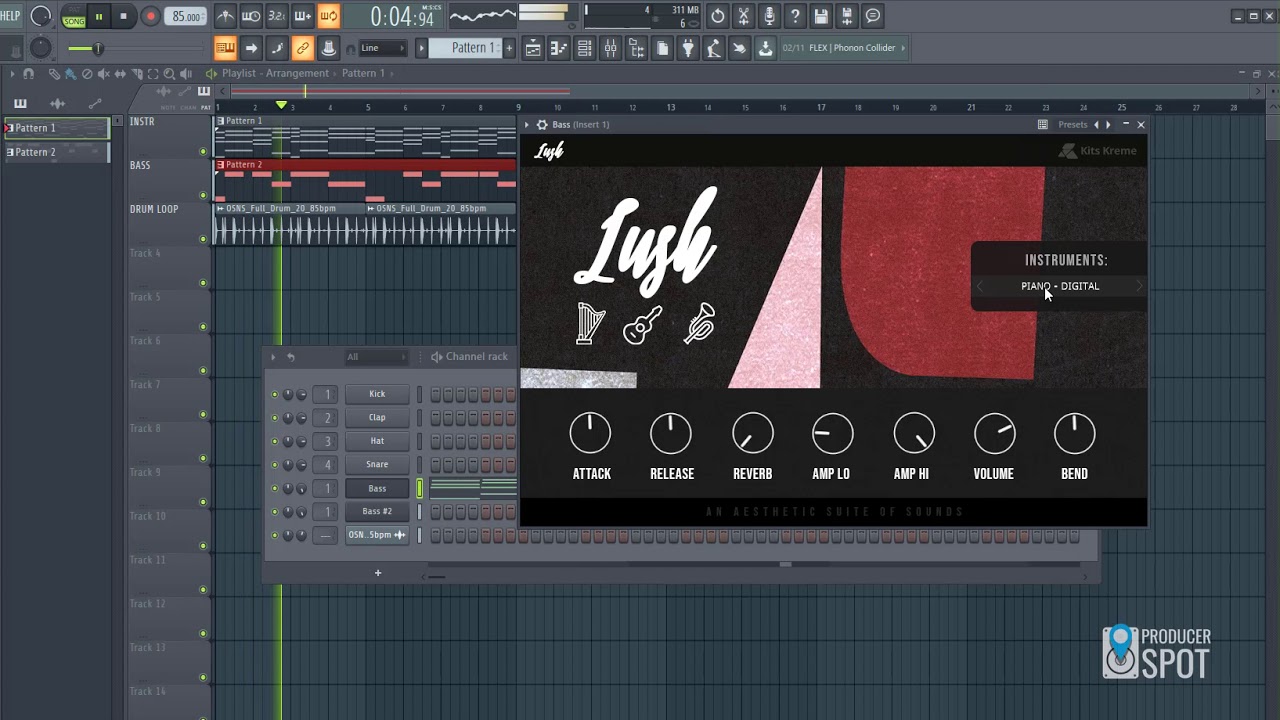Click the OSN..5bpm audio channel button
Screen dimensions: 1280x720
tap(377, 535)
